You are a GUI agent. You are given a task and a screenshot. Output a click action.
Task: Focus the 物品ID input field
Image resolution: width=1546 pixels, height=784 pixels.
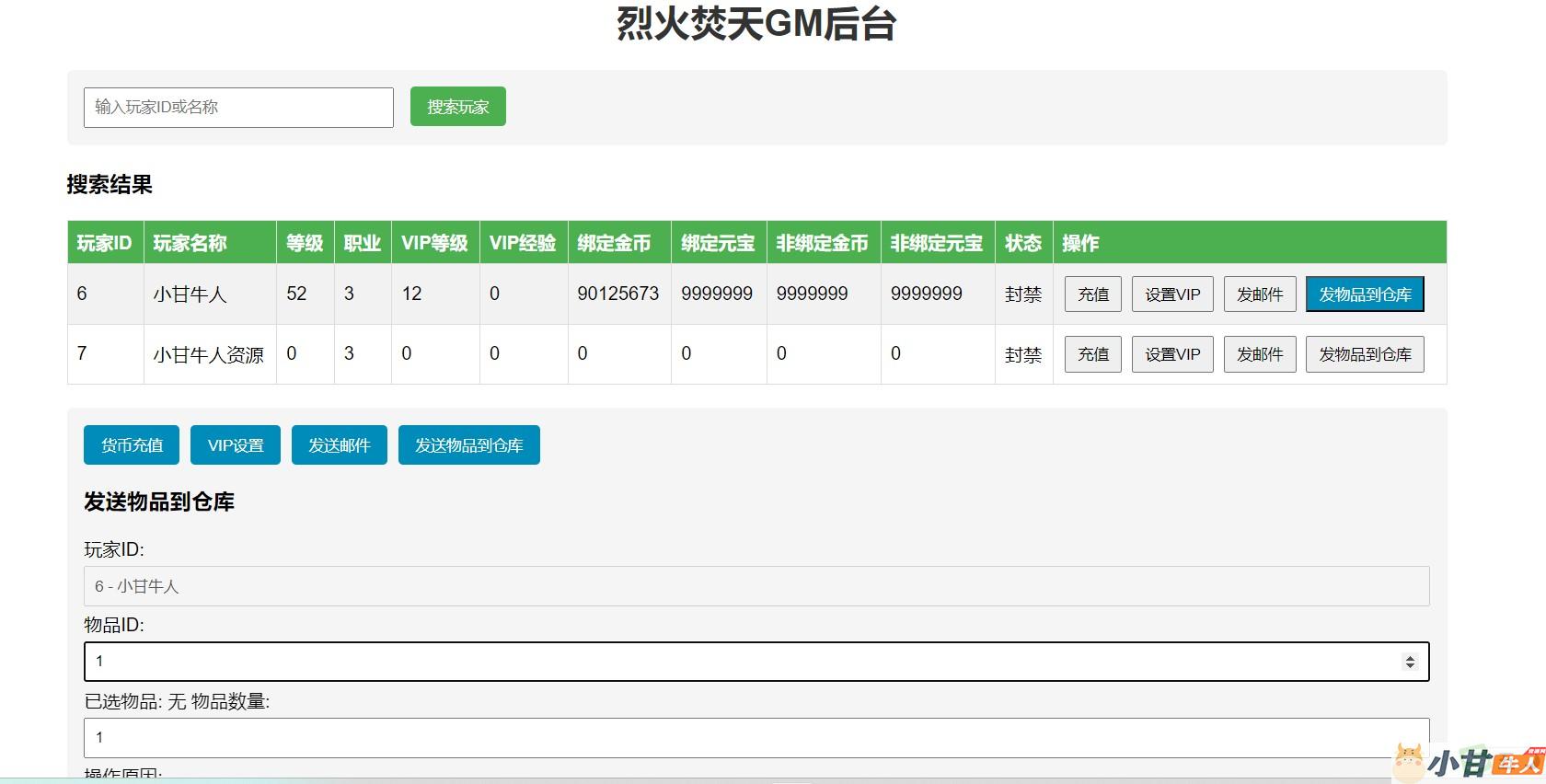736,662
